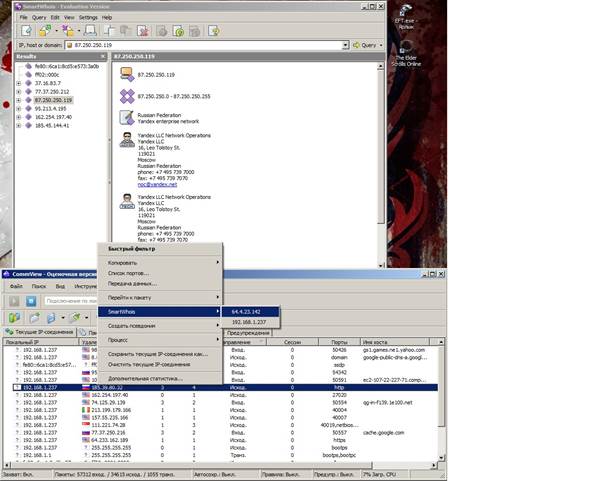612x481 pixels.
Task: Choose 64.4.23.142 in the SmartWhois submenu
Action: tap(250, 312)
